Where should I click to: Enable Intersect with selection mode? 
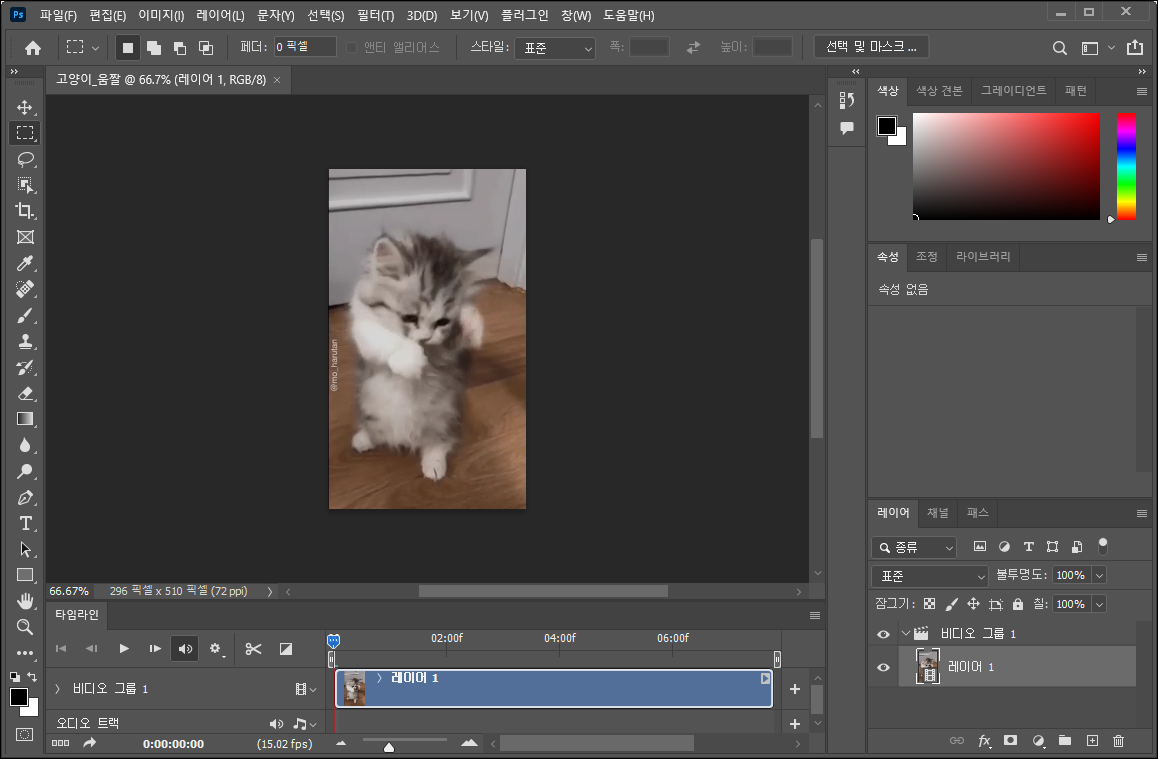206,48
